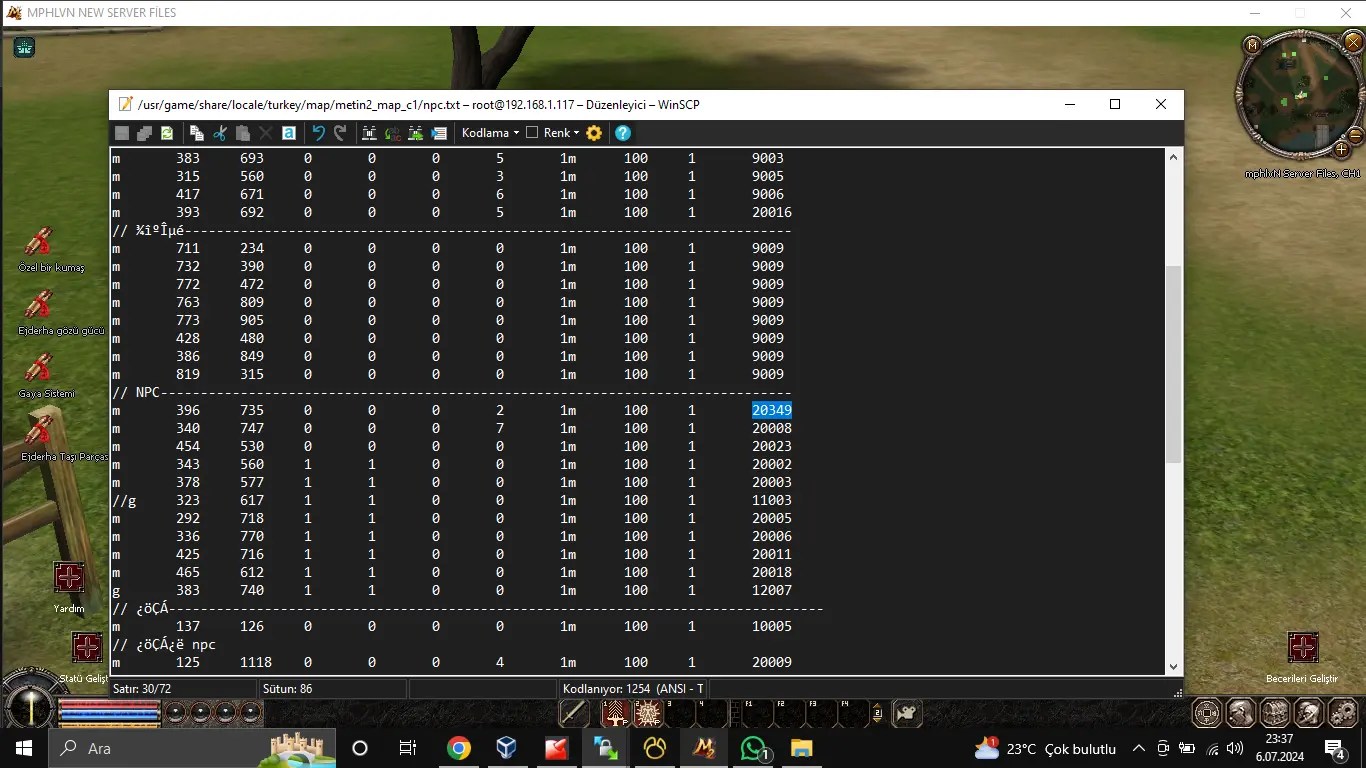
Task: Click the Delete X icon in toolbar
Action: 265,133
